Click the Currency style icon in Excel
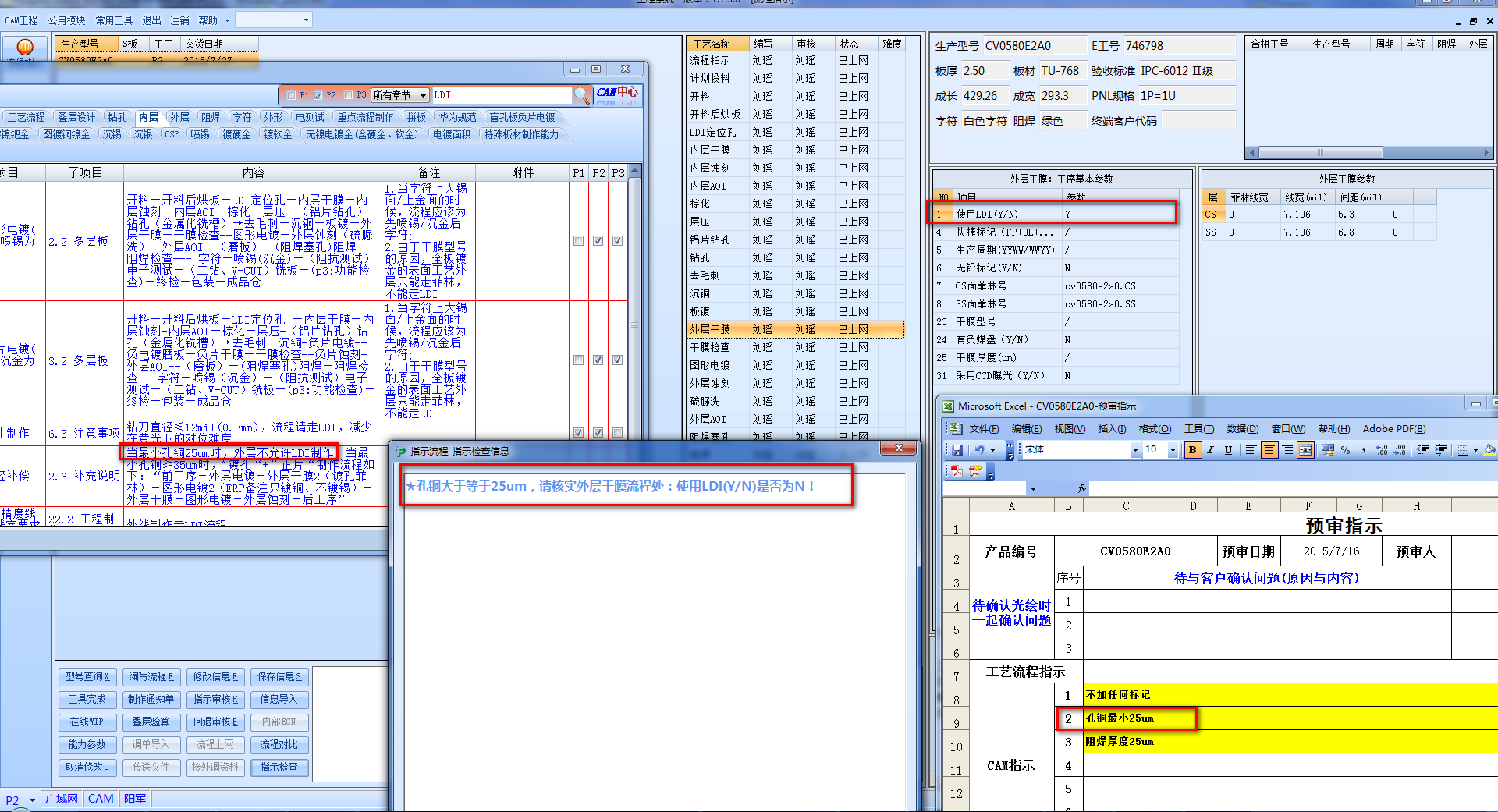The height and width of the screenshot is (812, 1498). click(1328, 450)
